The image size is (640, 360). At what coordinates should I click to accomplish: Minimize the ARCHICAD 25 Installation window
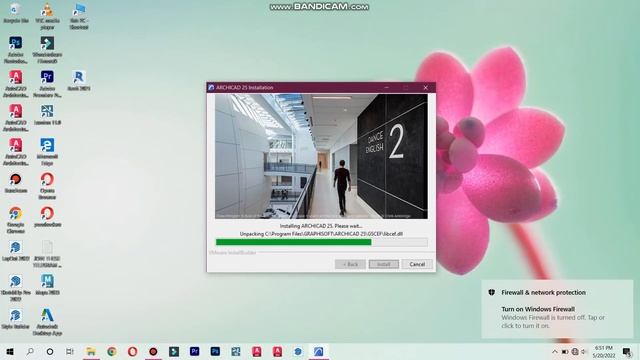tap(386, 87)
